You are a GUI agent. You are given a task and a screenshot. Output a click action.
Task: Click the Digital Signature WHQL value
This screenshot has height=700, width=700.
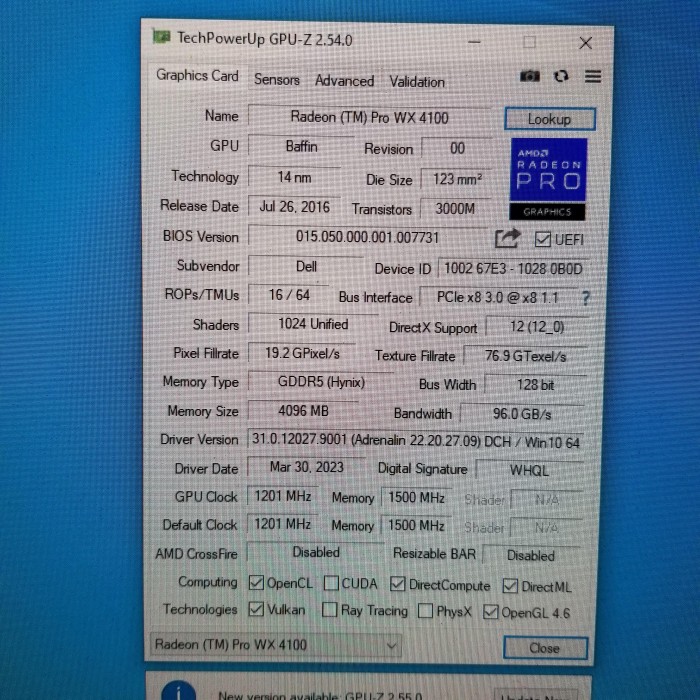click(529, 470)
